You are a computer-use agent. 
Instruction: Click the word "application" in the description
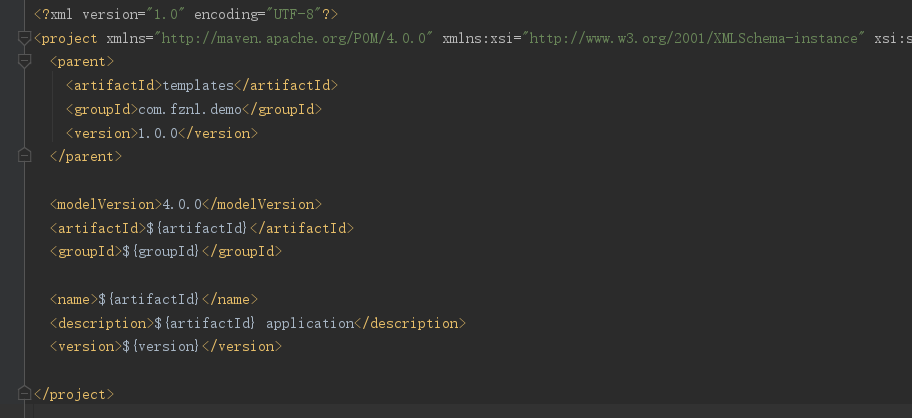310,323
